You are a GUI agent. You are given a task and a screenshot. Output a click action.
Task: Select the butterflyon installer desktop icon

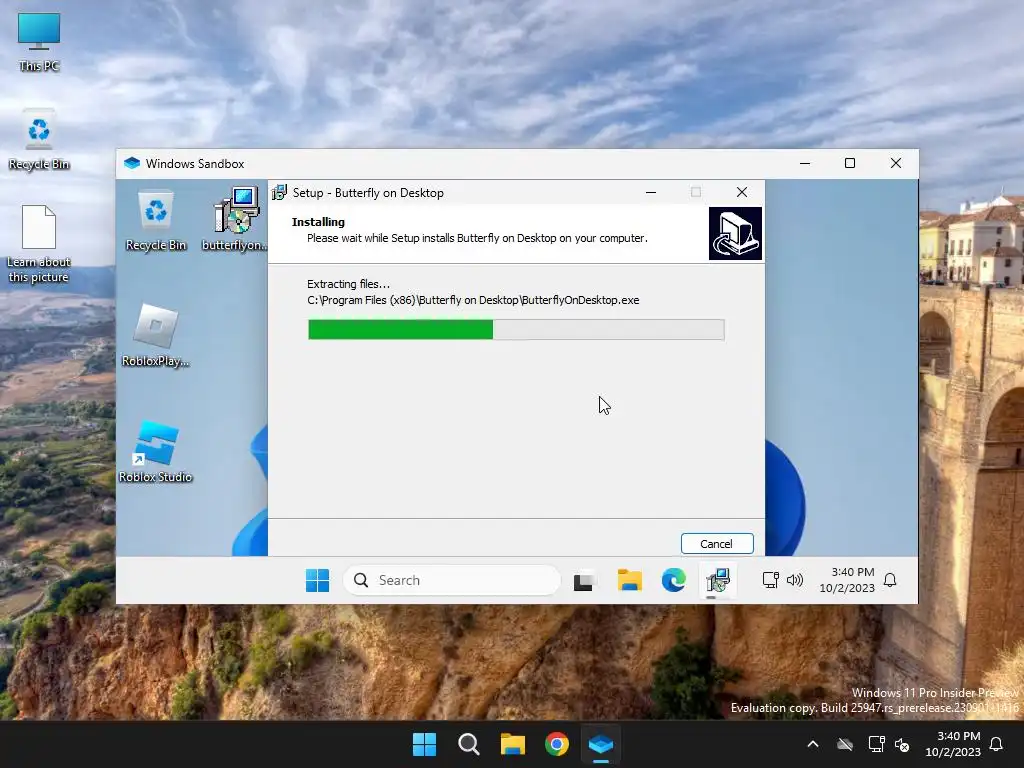click(x=235, y=219)
